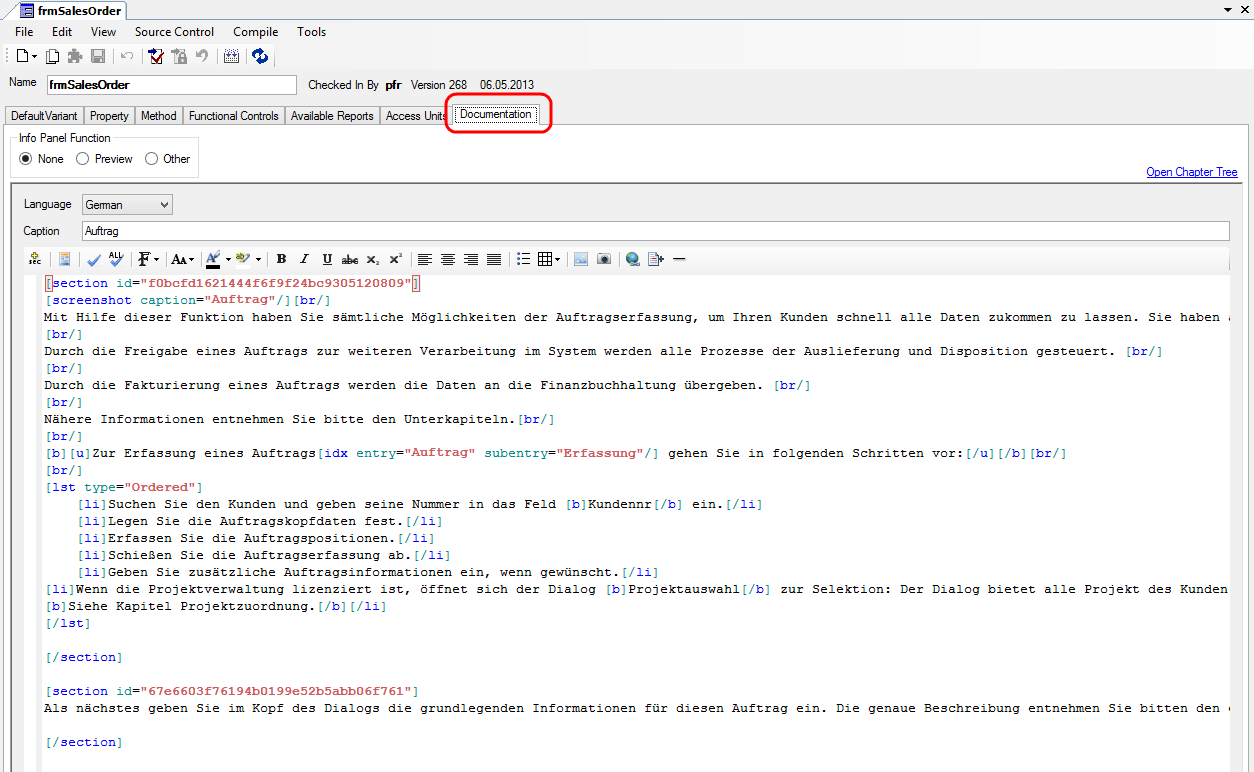The width and height of the screenshot is (1254, 772).
Task: Click the grid preview icon in main toolbar
Action: tap(231, 57)
